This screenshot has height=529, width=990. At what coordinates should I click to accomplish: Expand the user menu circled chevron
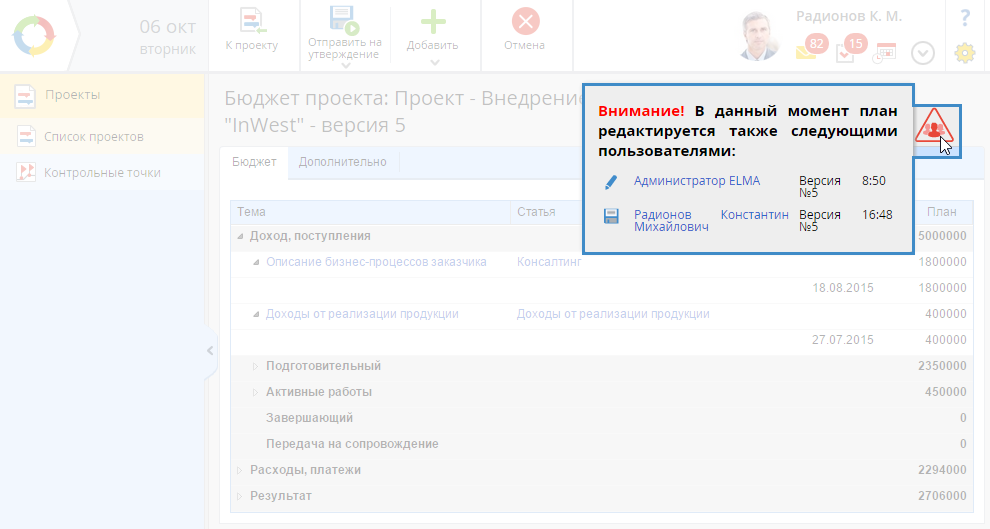pos(923,53)
